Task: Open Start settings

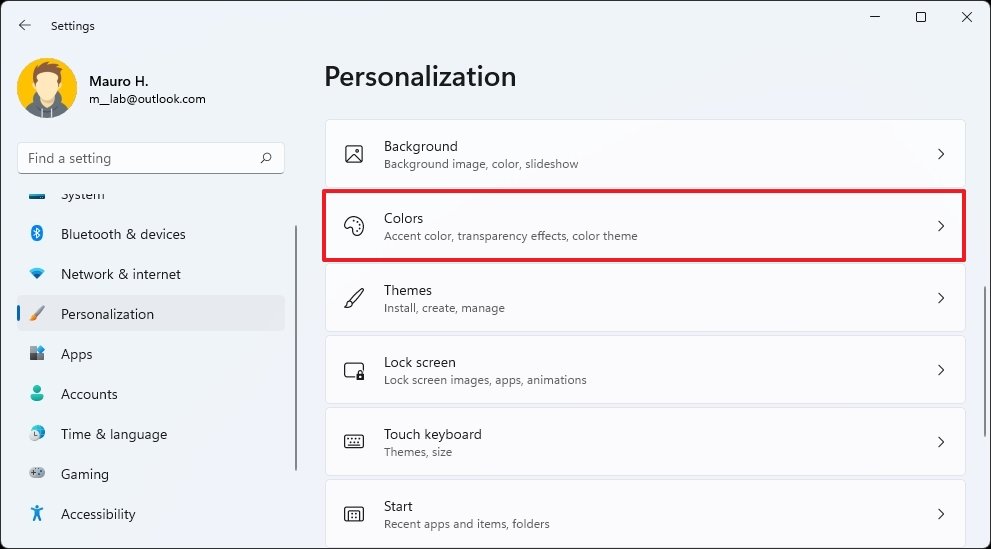Action: 645,514
